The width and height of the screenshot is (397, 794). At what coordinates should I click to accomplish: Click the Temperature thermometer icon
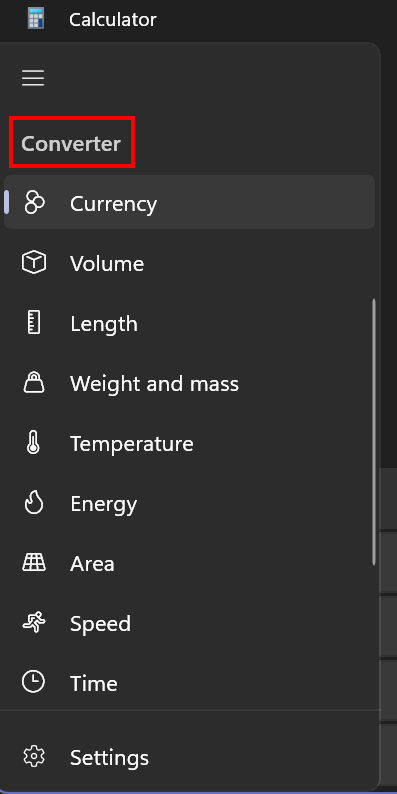(33, 443)
